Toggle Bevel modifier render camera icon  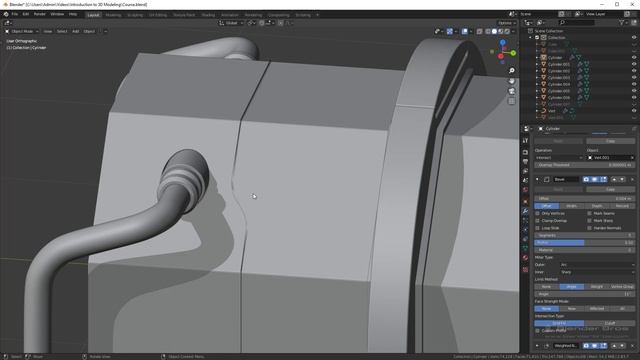(586, 180)
